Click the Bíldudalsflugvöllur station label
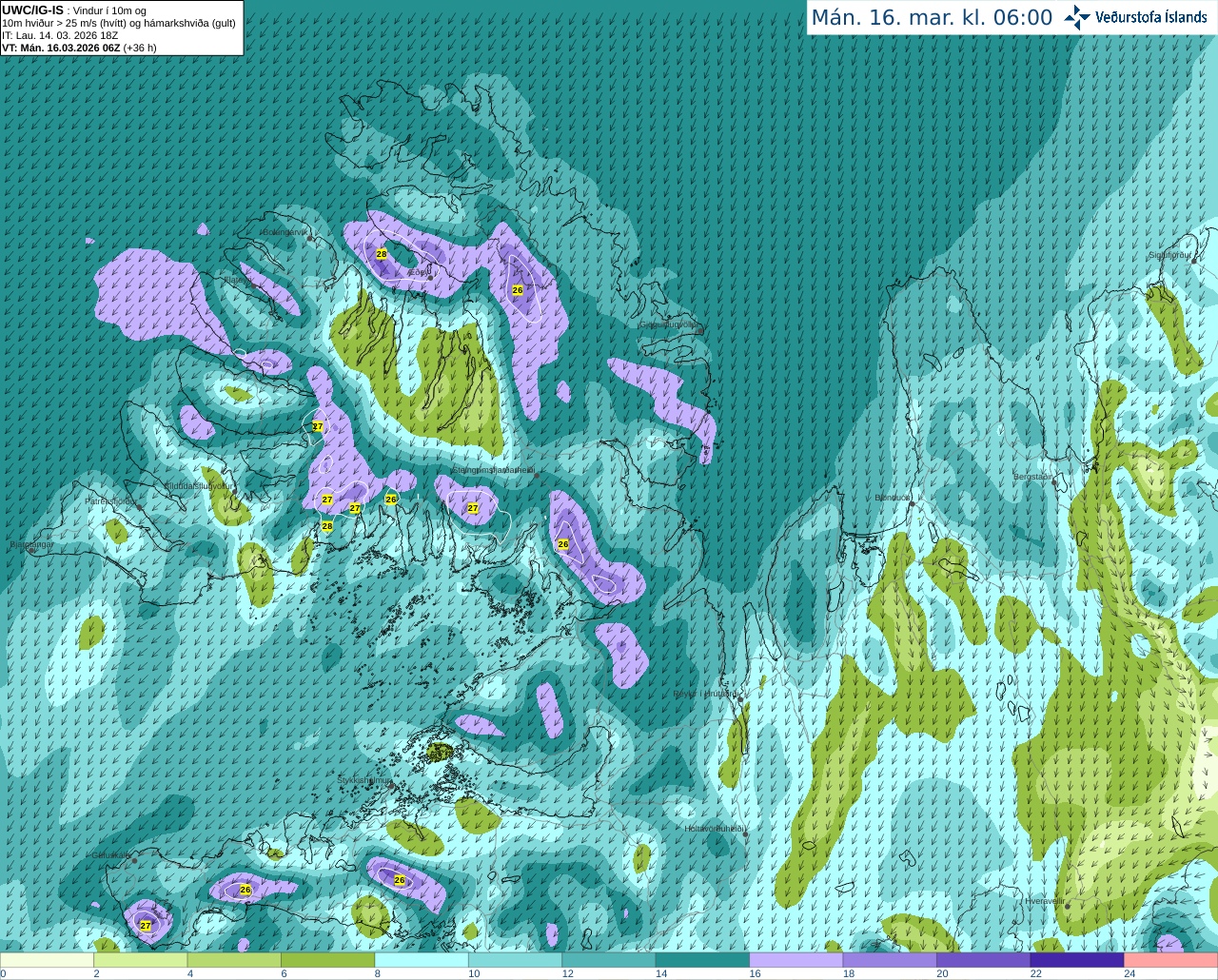This screenshot has height=980, width=1218. pyautogui.click(x=199, y=485)
